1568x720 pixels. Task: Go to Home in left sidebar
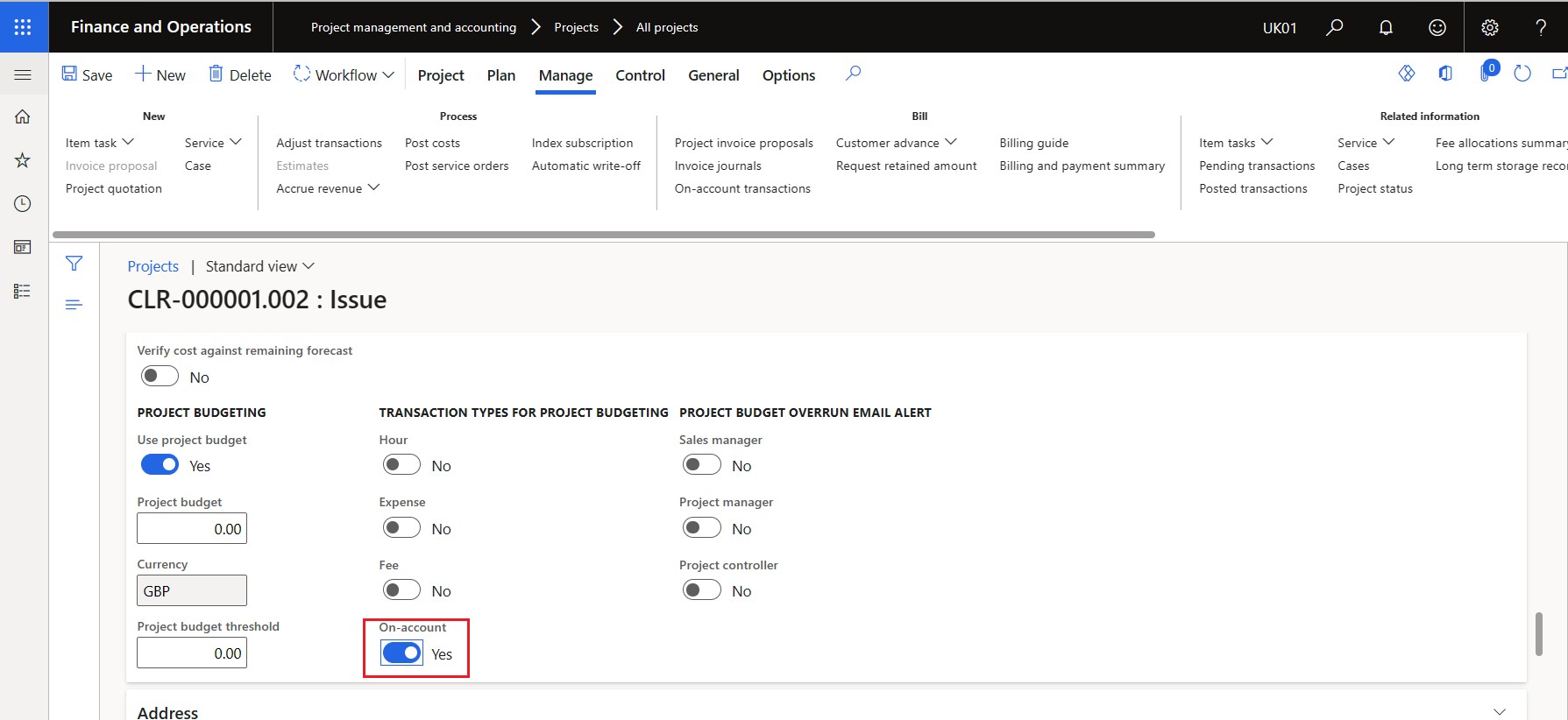[x=24, y=116]
